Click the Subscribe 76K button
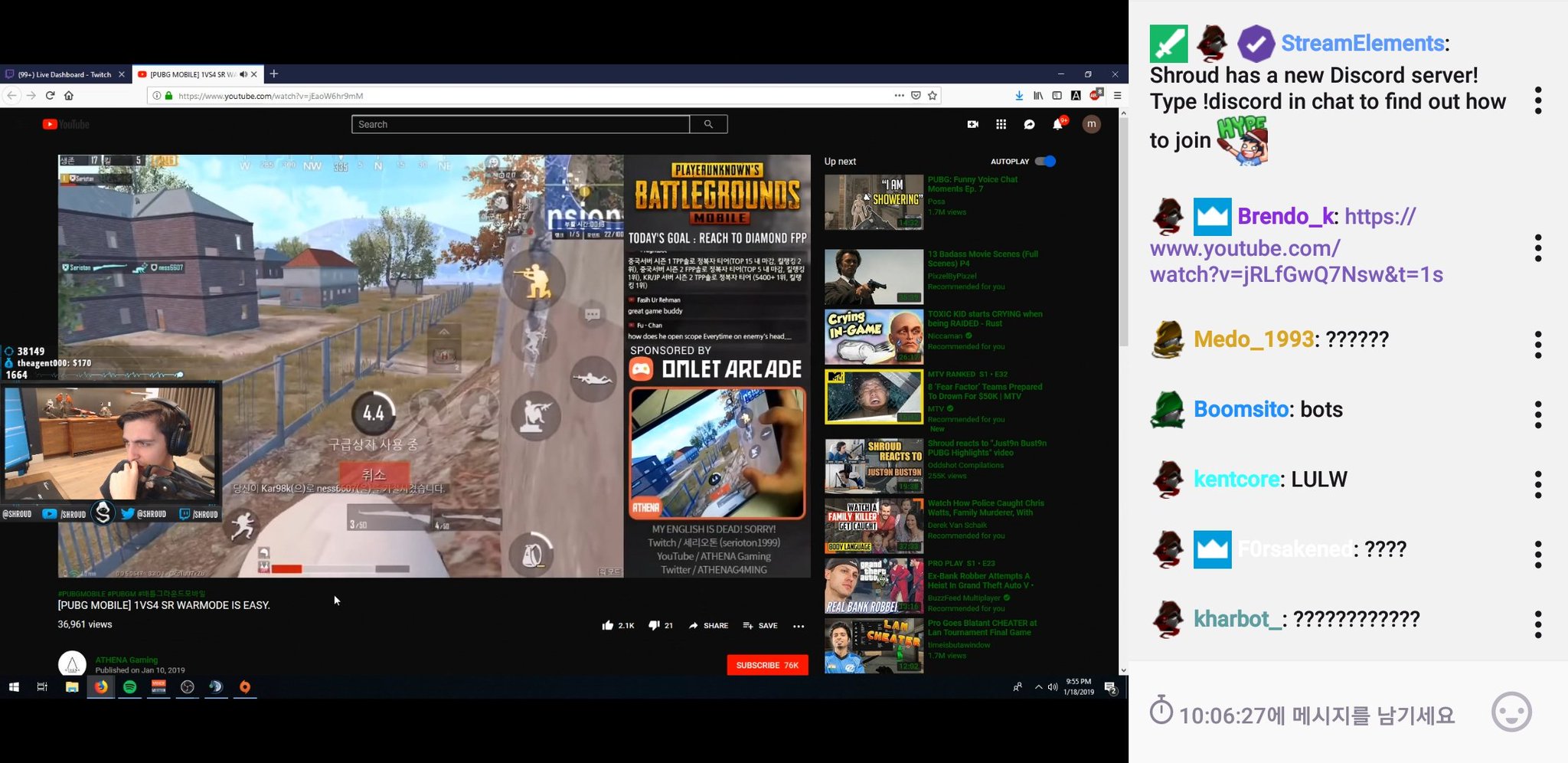The image size is (1568, 763). coord(767,665)
